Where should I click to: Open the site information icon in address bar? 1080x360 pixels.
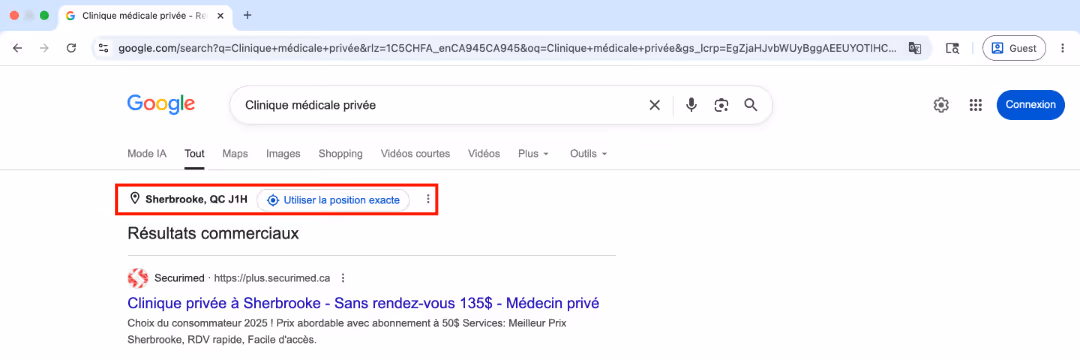(x=103, y=48)
